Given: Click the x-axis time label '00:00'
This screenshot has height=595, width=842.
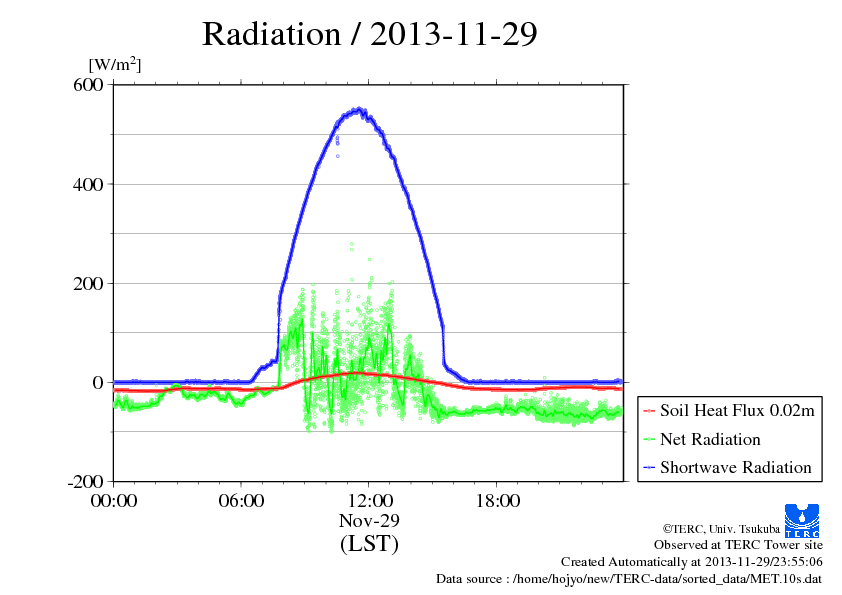Looking at the screenshot, I should click(114, 501).
